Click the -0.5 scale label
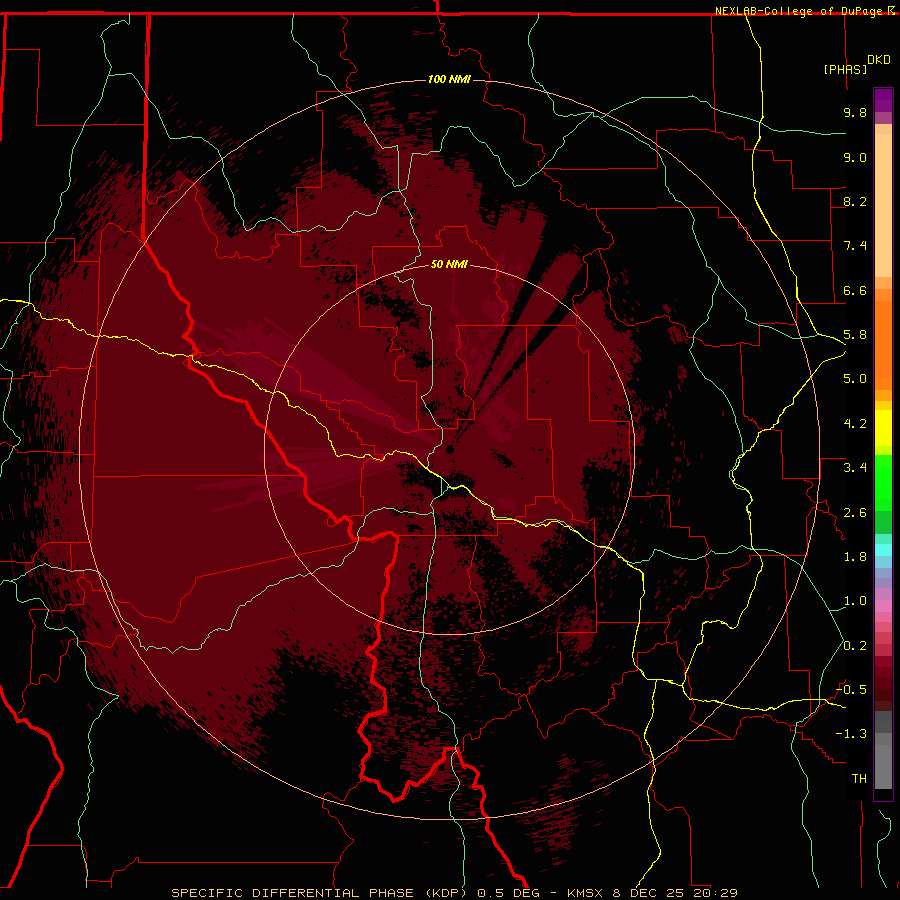 coord(851,690)
